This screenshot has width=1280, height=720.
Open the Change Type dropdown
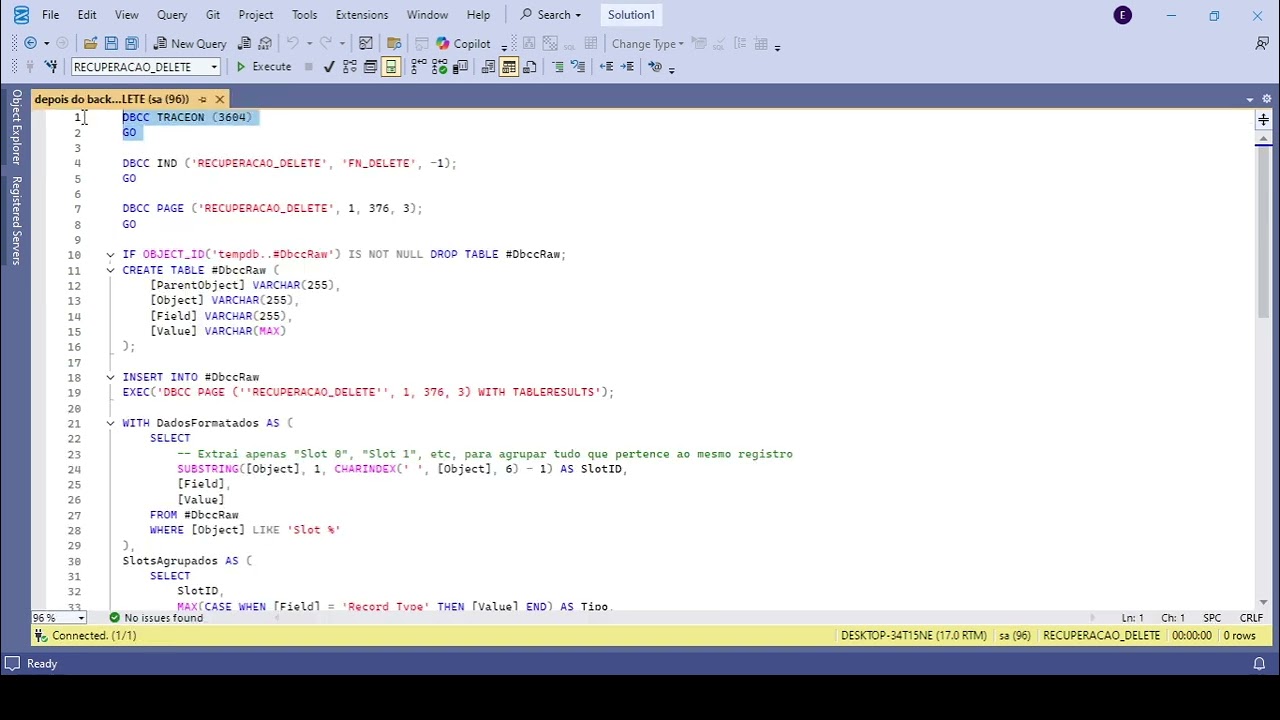coord(648,43)
